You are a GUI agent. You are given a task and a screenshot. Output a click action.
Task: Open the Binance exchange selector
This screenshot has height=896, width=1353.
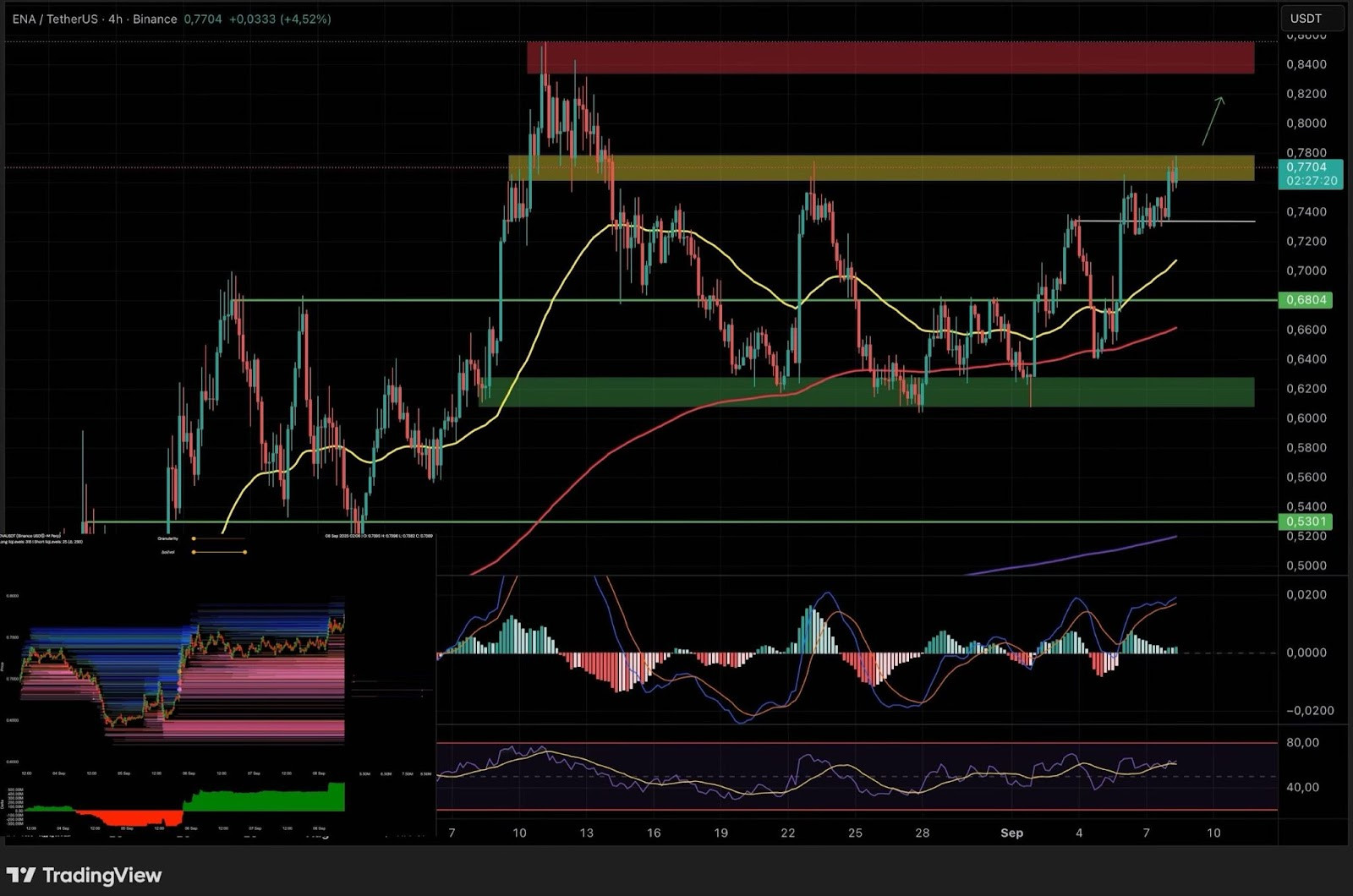154,19
